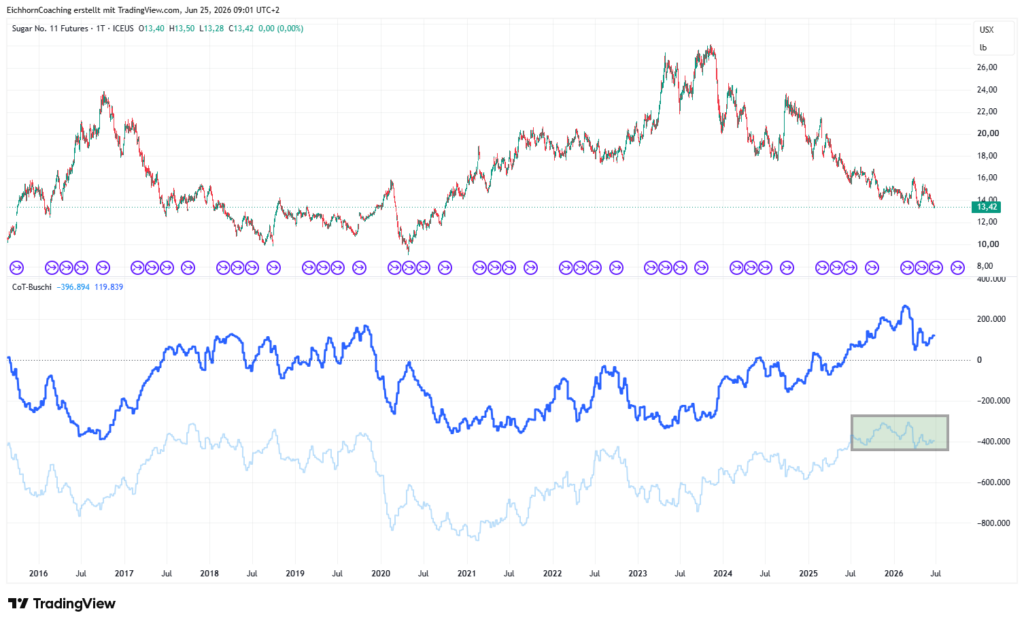
Task: Click the green 13,42 current price tag
Action: [986, 207]
